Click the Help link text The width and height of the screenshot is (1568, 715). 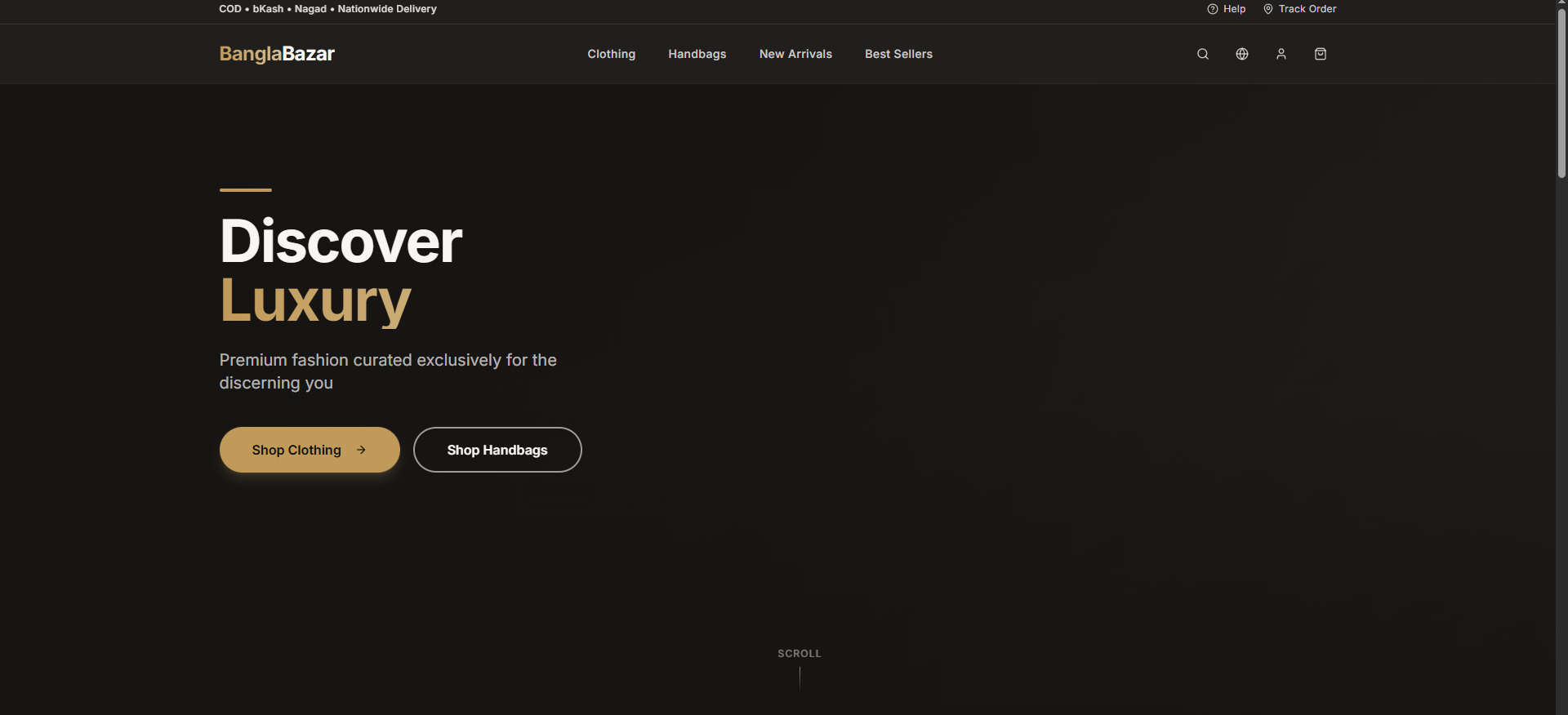[x=1234, y=9]
